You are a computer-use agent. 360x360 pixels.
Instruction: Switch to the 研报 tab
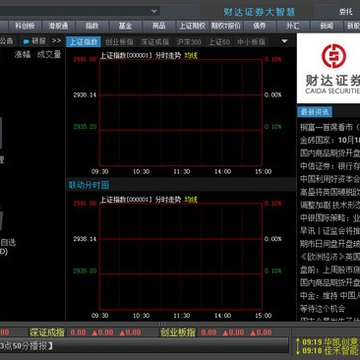(x=39, y=41)
